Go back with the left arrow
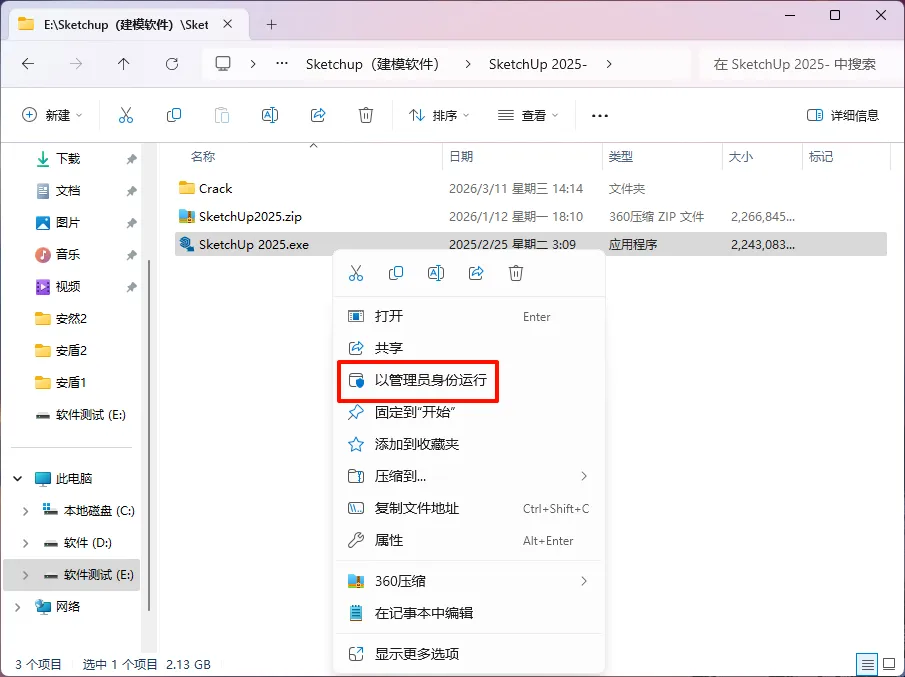Screen dimensions: 905x677 pos(28,64)
